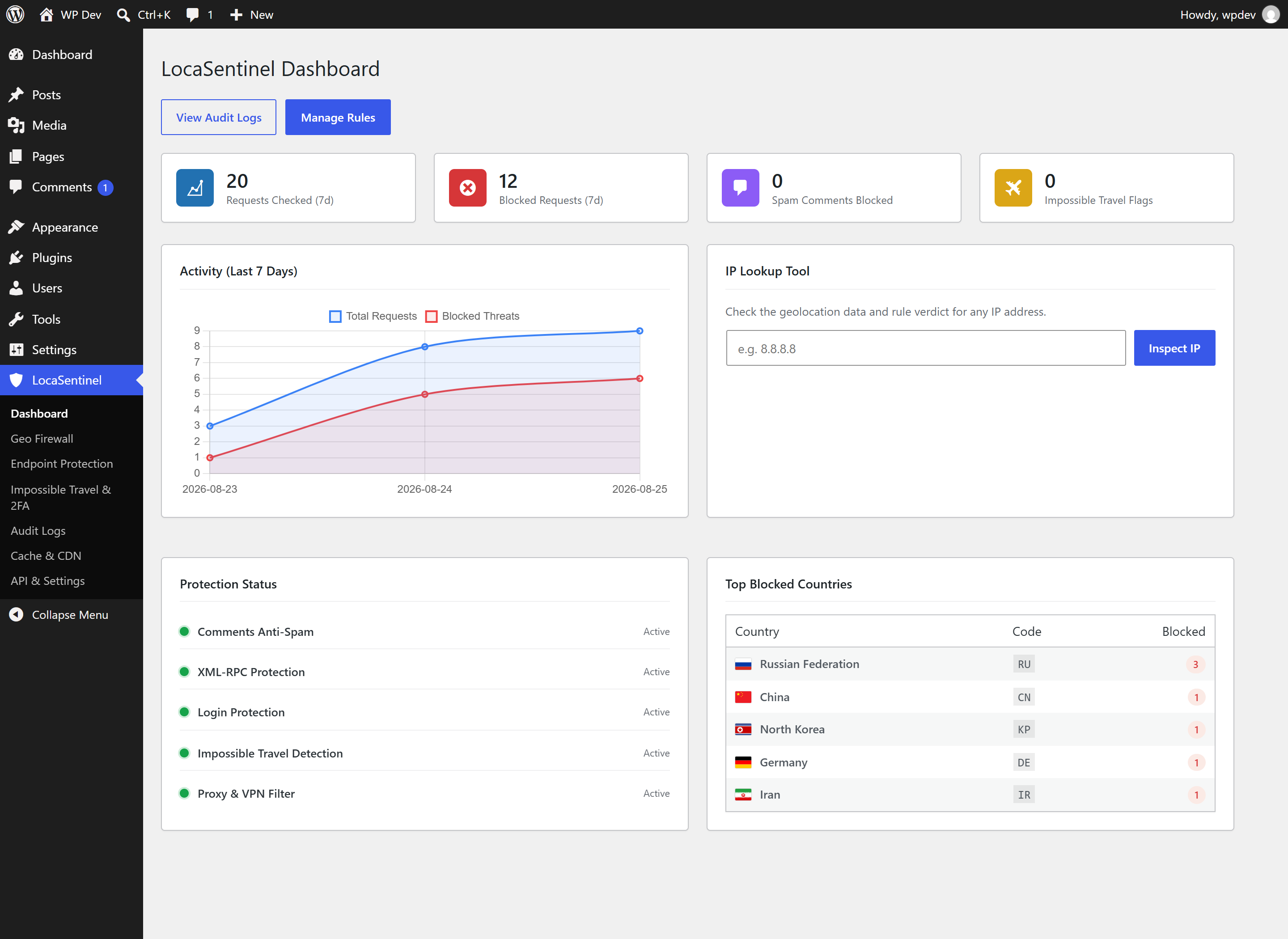
Task: Click the View Audit Logs button
Action: pos(219,117)
